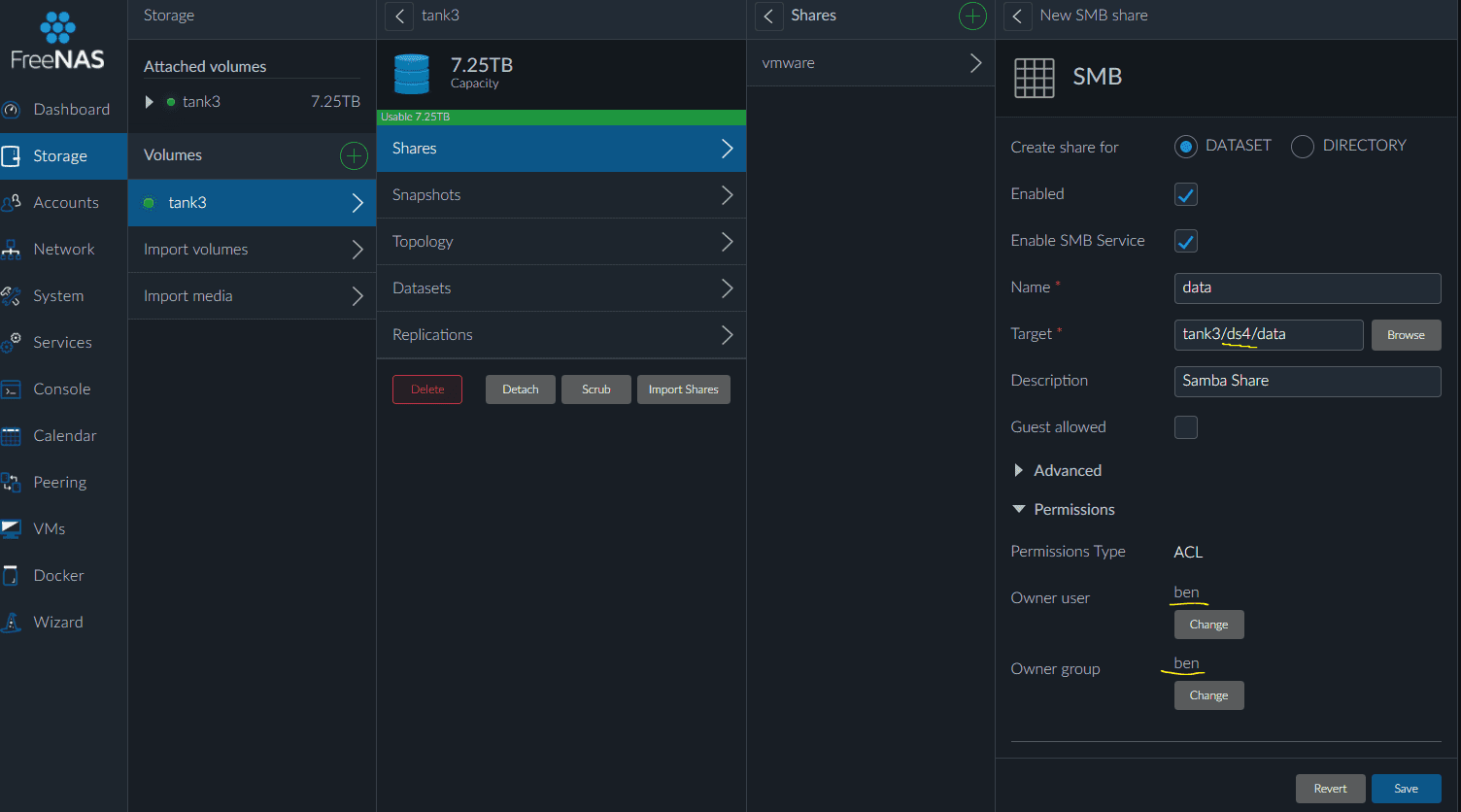Select DATASET radio option
Screen dimensions: 1461x812
1185,147
